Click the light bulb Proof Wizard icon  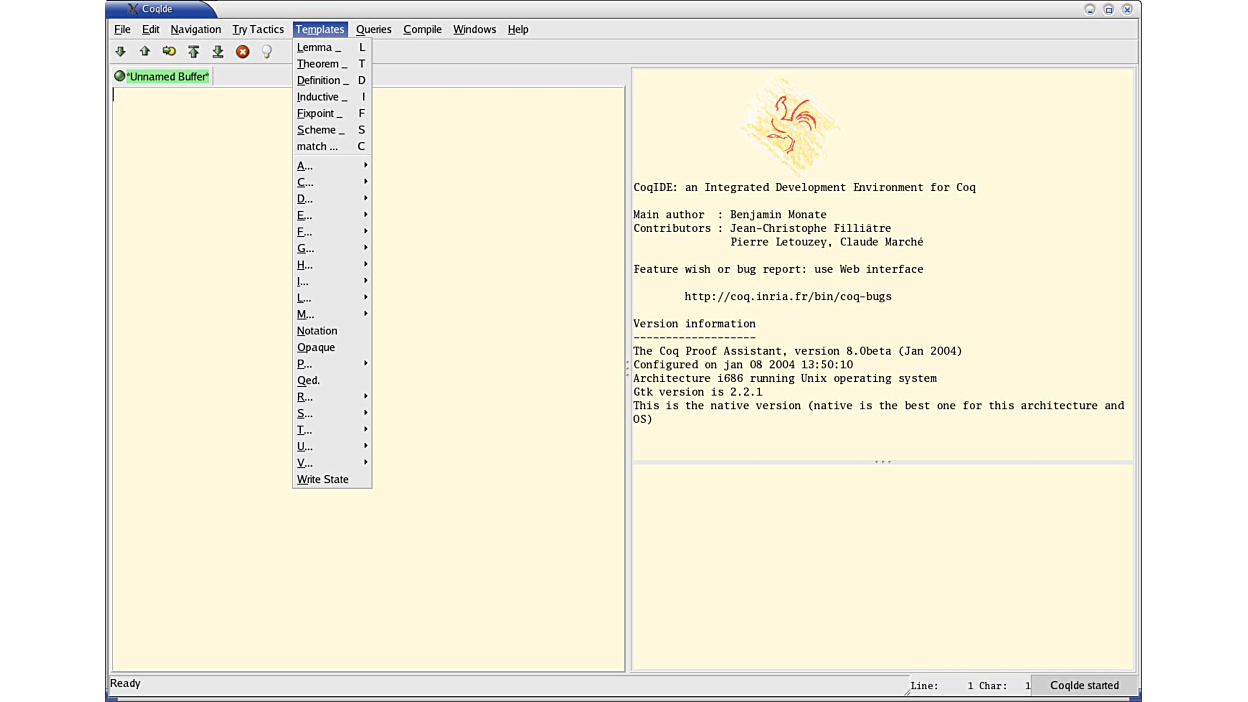pos(267,51)
